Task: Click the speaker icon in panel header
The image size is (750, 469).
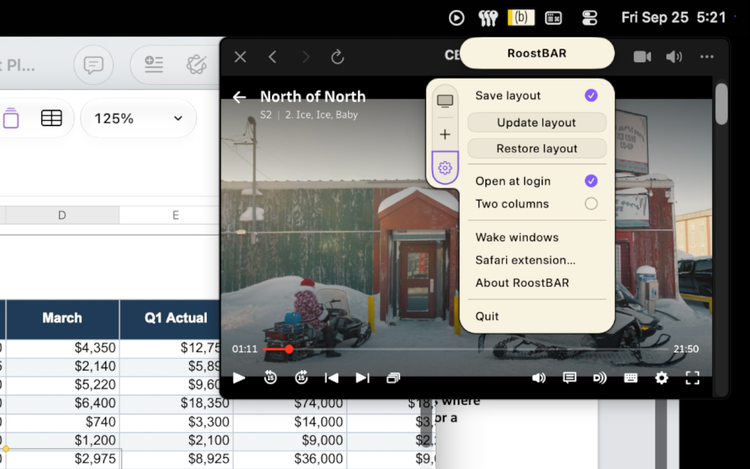Action: click(x=674, y=57)
